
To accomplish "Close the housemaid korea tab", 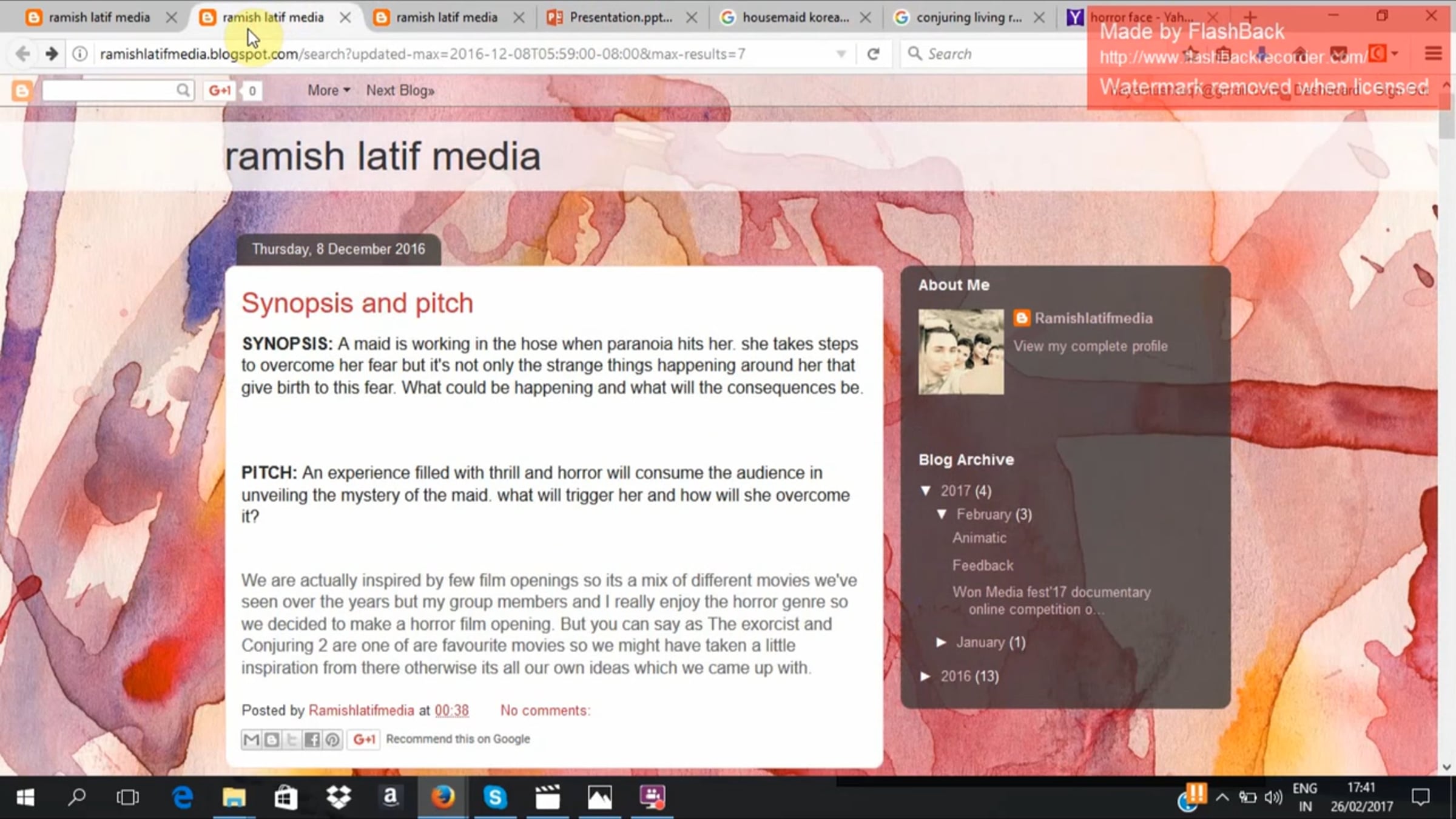I will click(866, 18).
